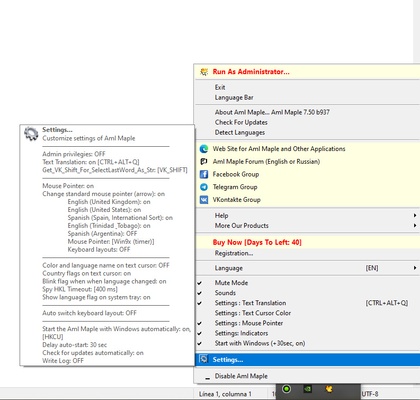Click the forum icon beside Aml Maple Forum

tap(204, 162)
